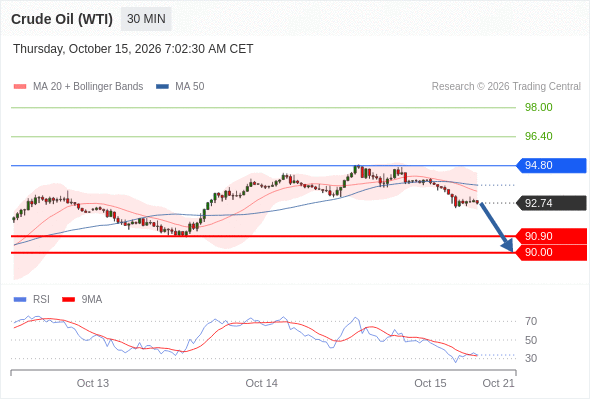This screenshot has width=590, height=400.
Task: Click the RSI 30 level label
Action: click(x=531, y=358)
